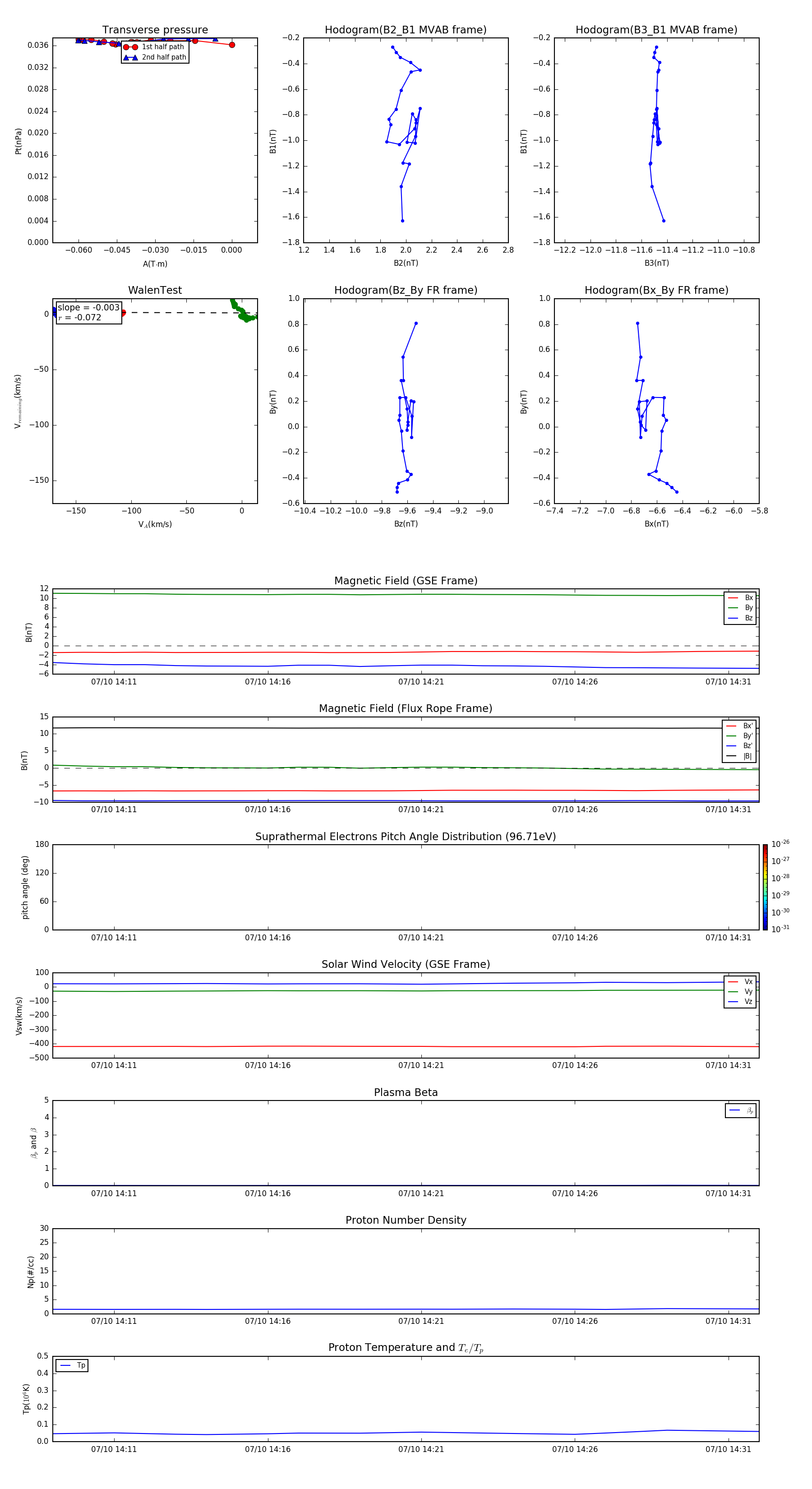Screen dimensions: 812x1489
Task: Click the 'Proton Temperature and Te/Tp' title
Action: point(406,1347)
